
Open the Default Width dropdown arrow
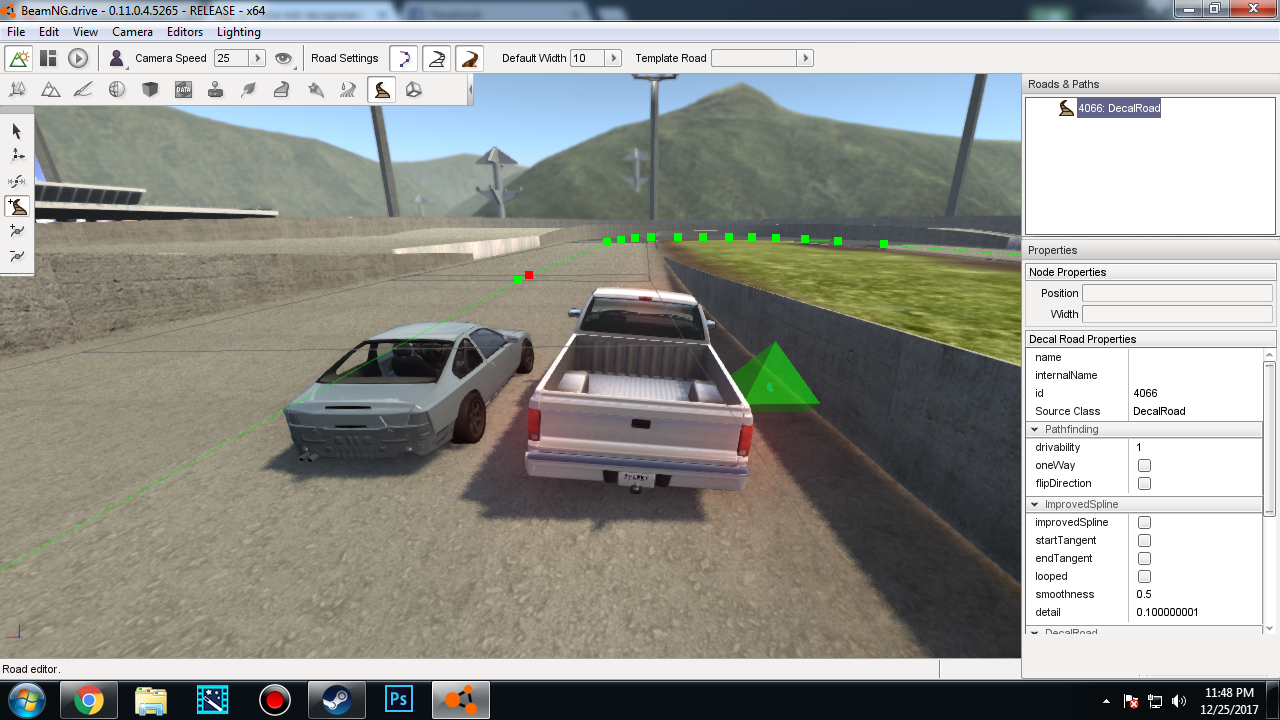point(613,58)
